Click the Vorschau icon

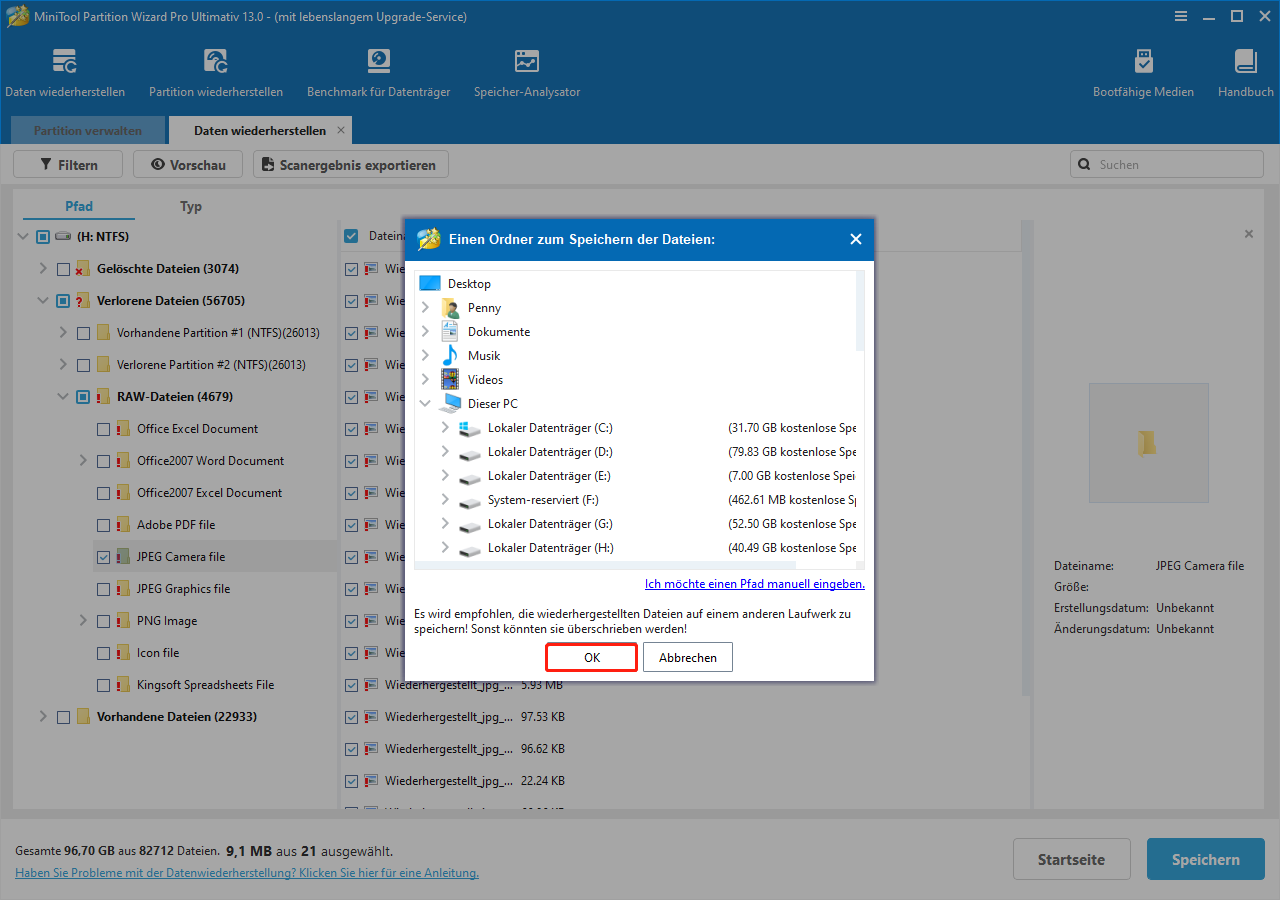coord(187,164)
